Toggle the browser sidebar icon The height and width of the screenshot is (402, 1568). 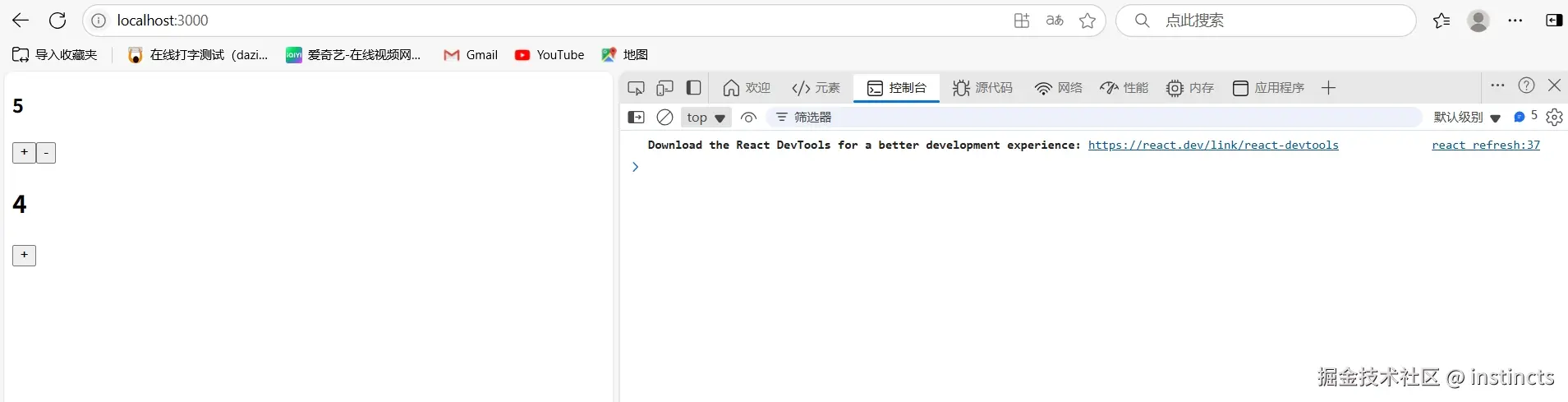tap(1553, 21)
